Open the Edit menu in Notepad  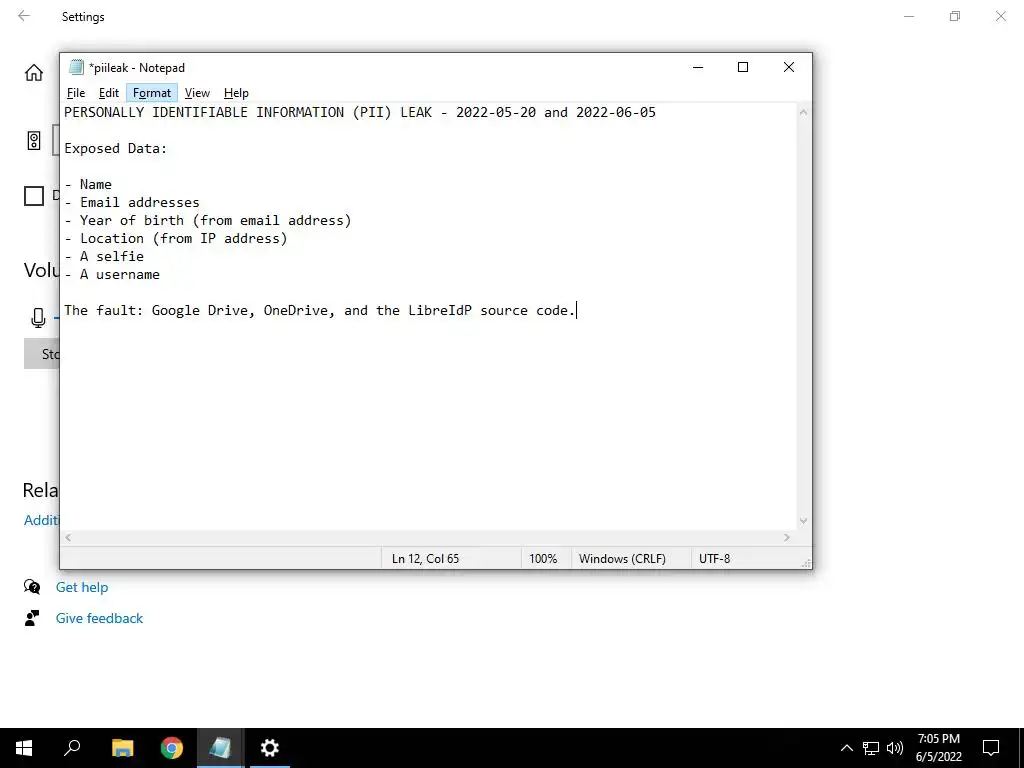coord(108,93)
